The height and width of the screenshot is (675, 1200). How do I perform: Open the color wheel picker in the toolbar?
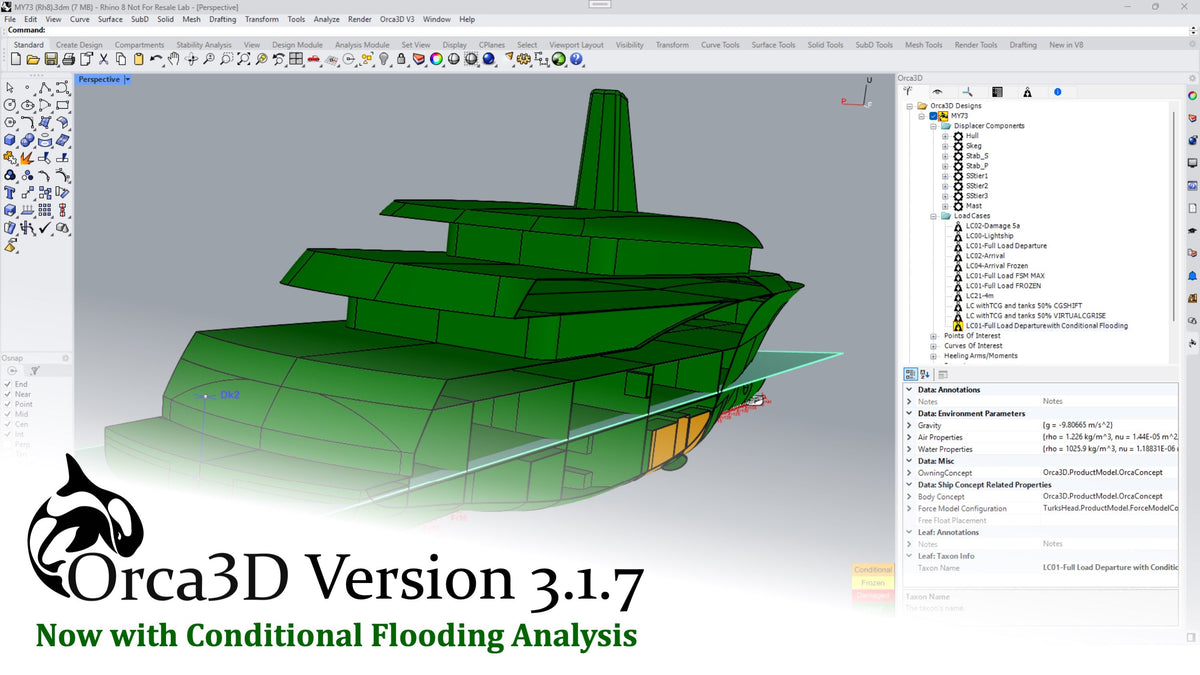(436, 59)
